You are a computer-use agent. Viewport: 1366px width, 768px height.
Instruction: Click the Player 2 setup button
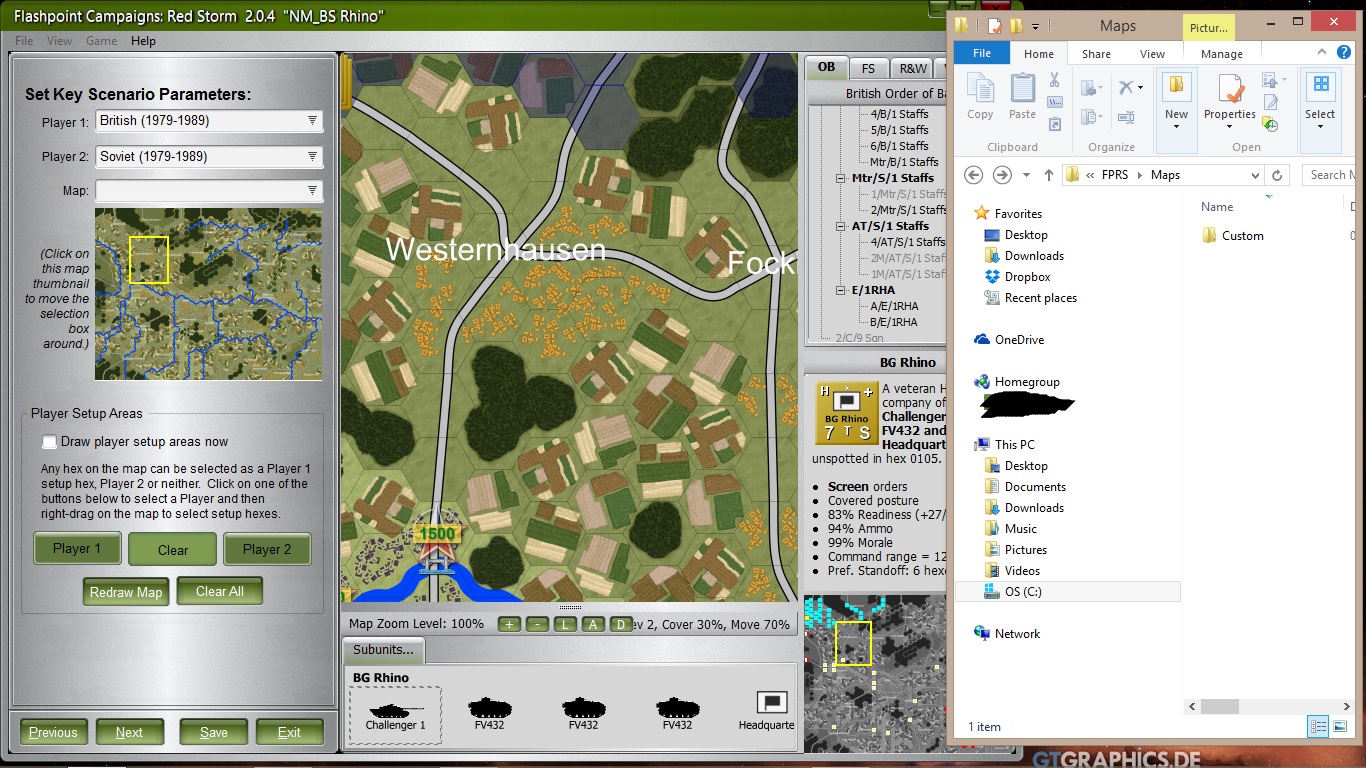pyautogui.click(x=267, y=549)
